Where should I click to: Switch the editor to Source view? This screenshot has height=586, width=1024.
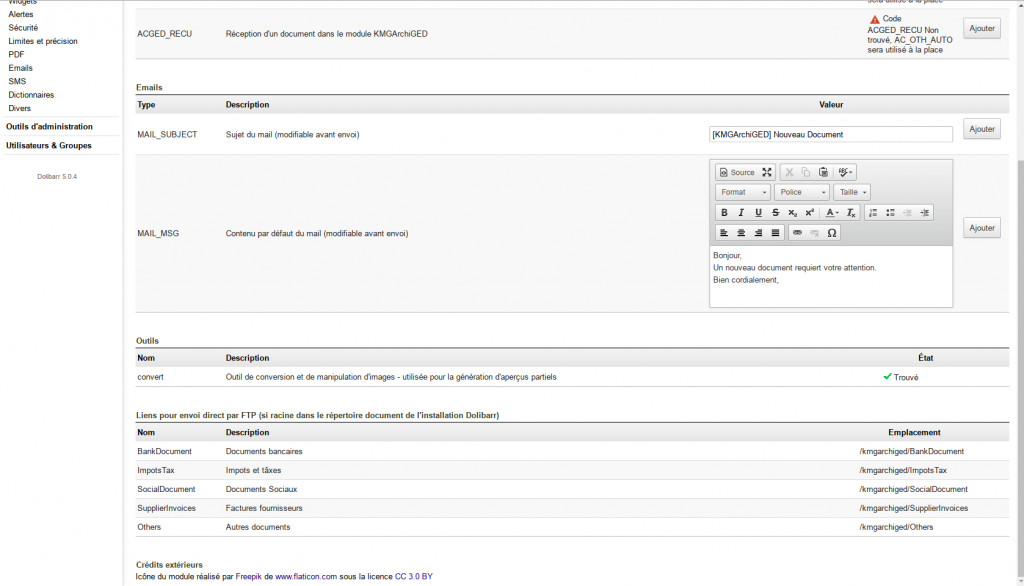(738, 172)
